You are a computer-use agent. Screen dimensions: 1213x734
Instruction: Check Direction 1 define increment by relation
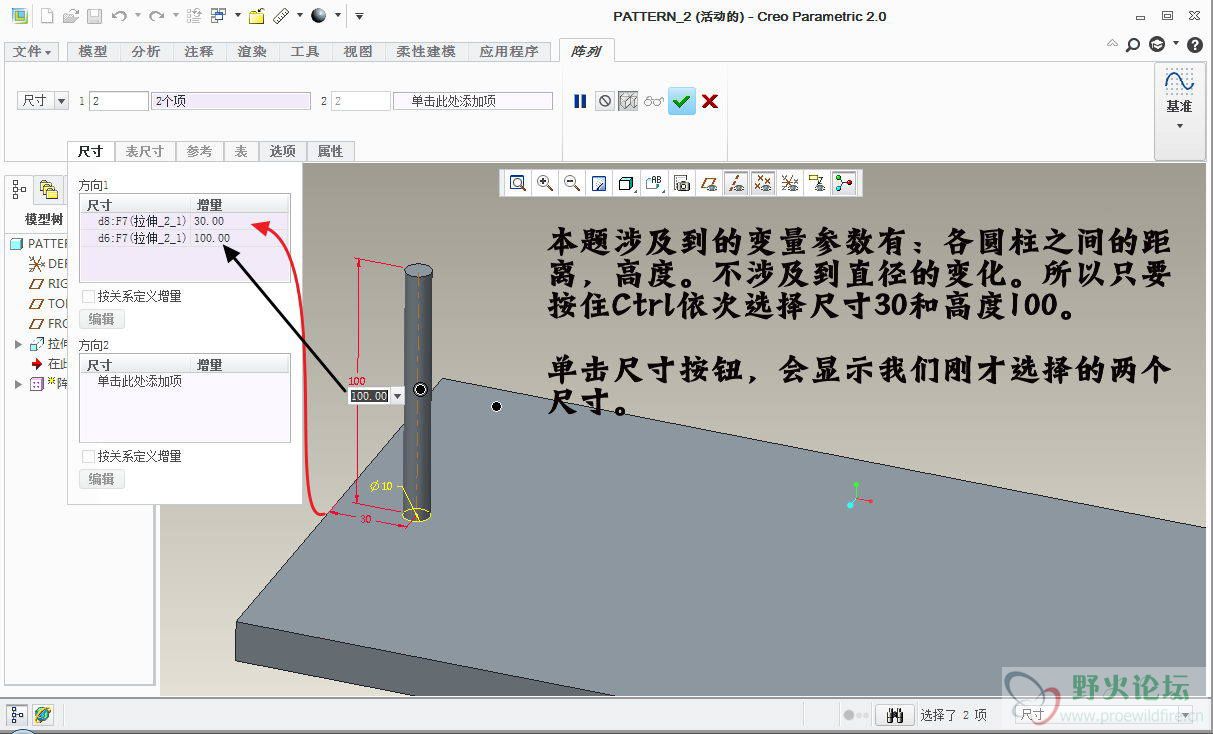(88, 297)
